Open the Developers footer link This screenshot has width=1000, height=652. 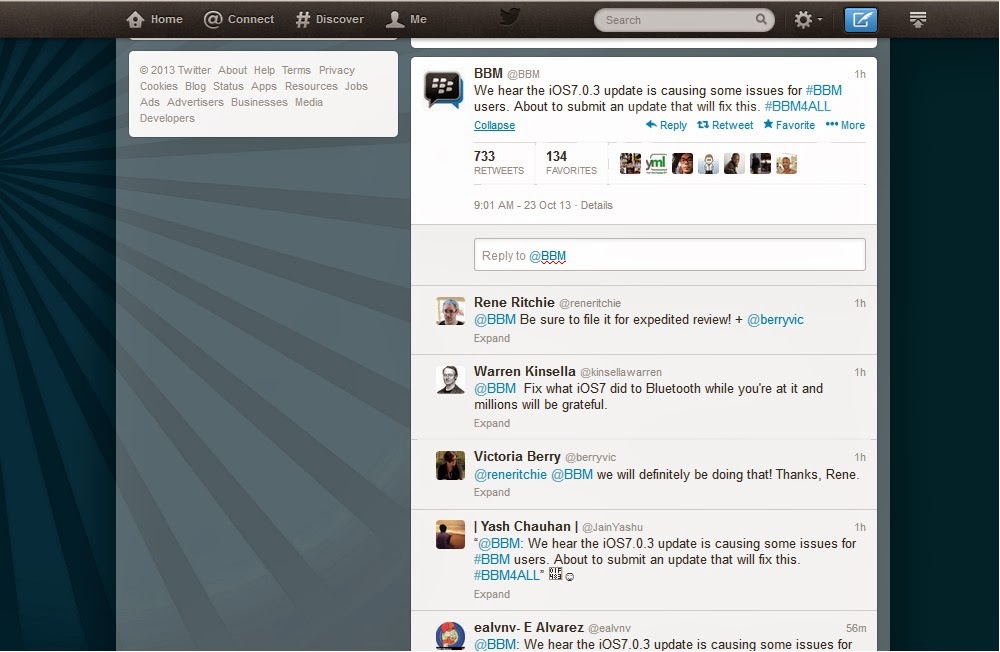coord(167,118)
